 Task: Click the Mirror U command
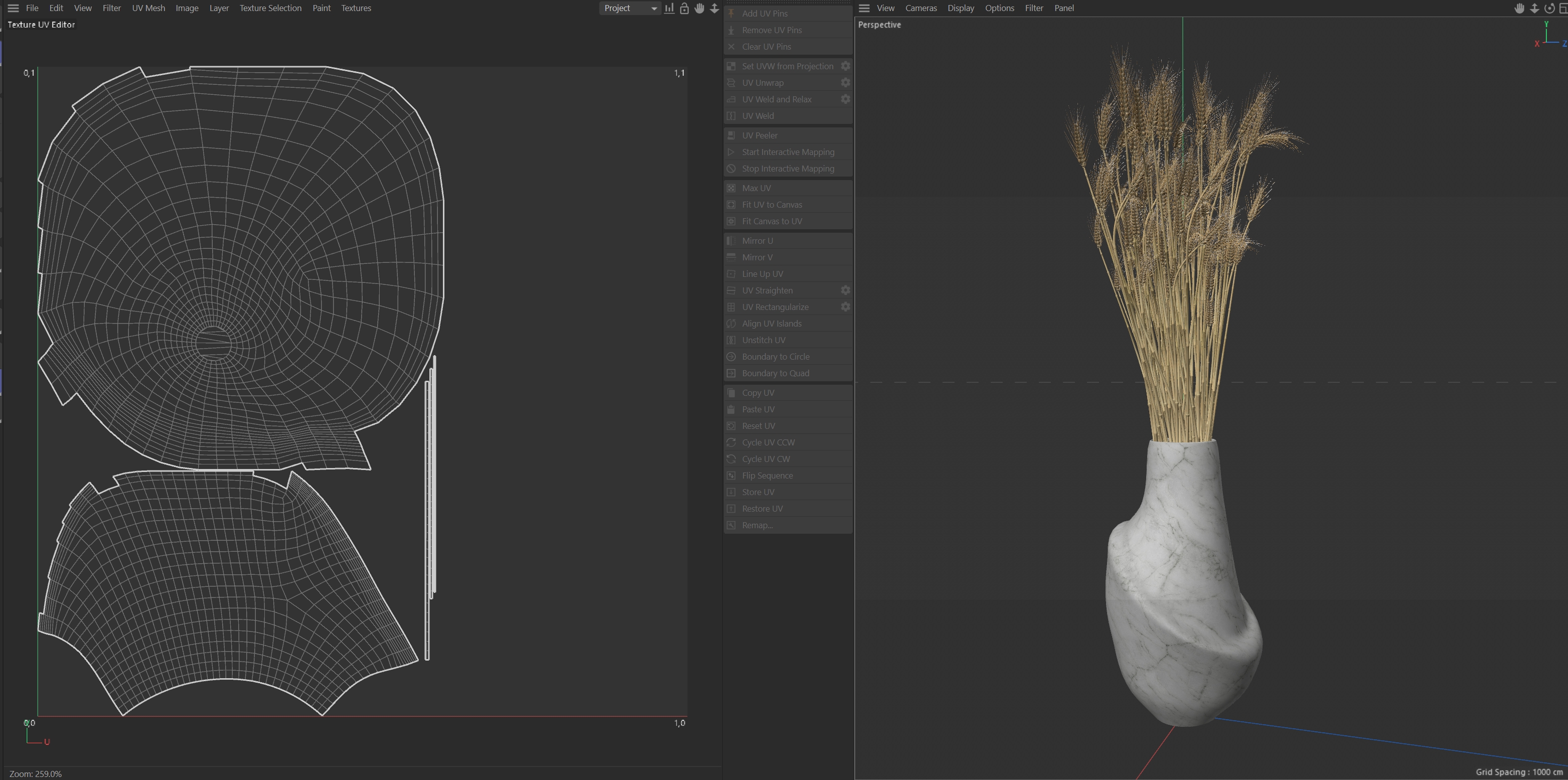click(x=756, y=241)
